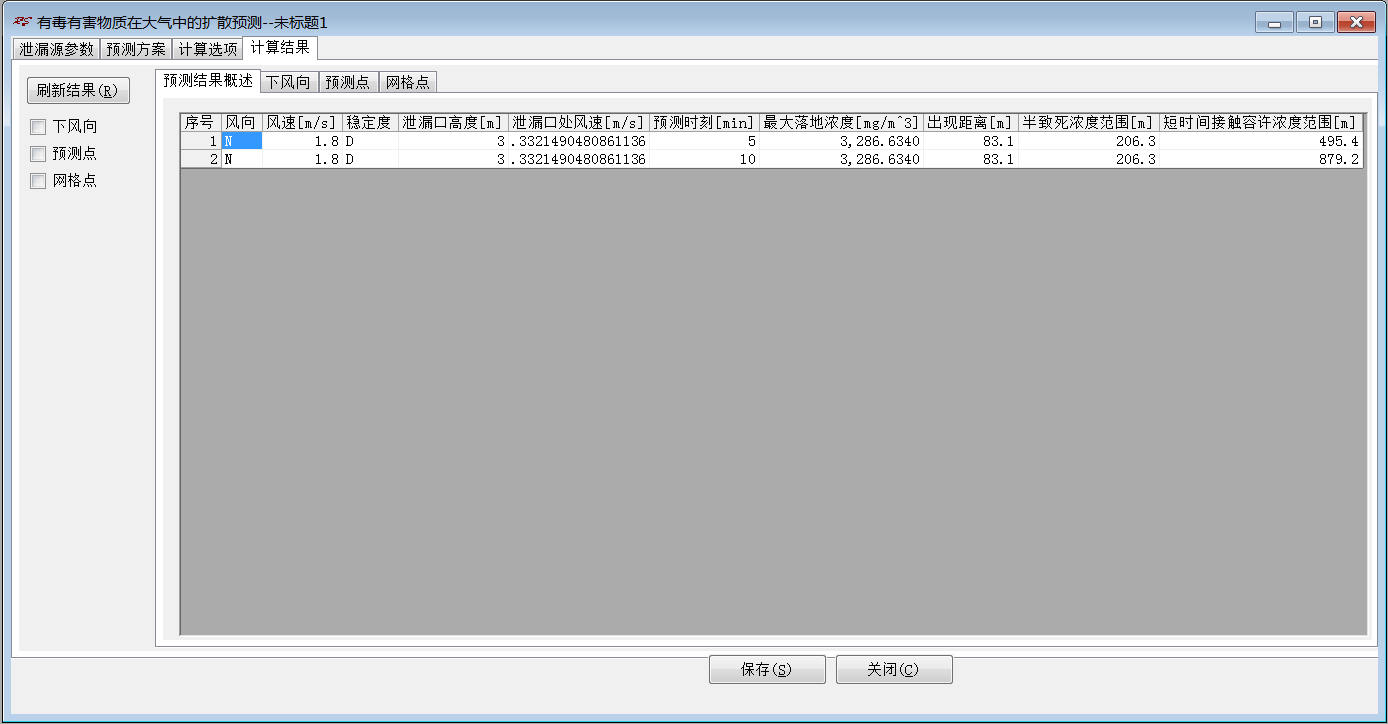The height and width of the screenshot is (724, 1388).
Task: Go to the 计算选项 tab
Action: 208,49
